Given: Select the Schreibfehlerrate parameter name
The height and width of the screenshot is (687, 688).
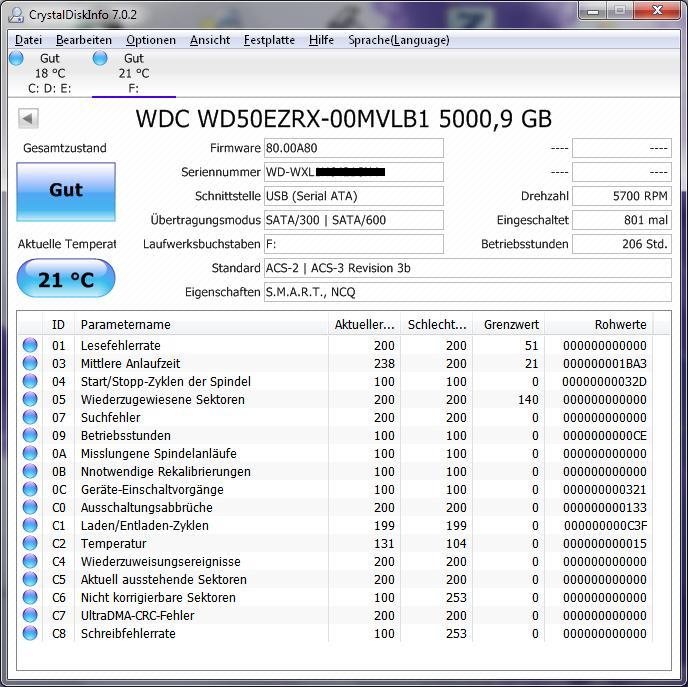Looking at the screenshot, I should tap(128, 633).
